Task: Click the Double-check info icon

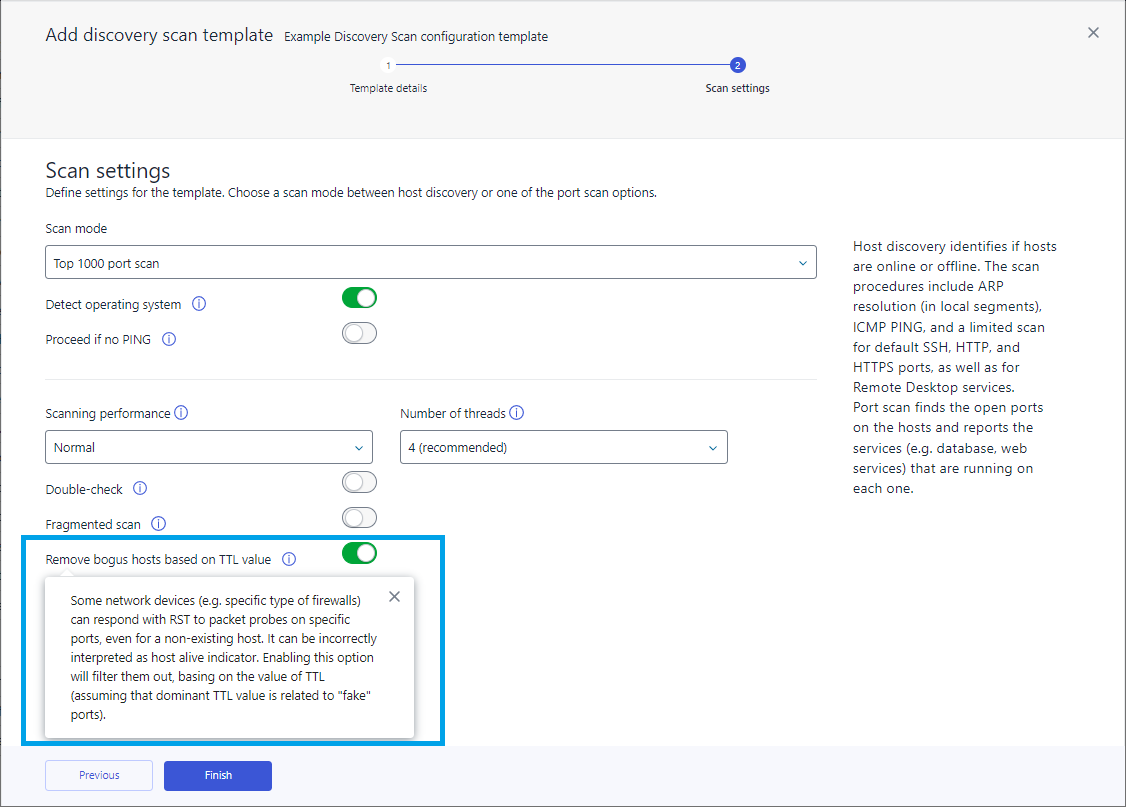Action: click(x=140, y=488)
